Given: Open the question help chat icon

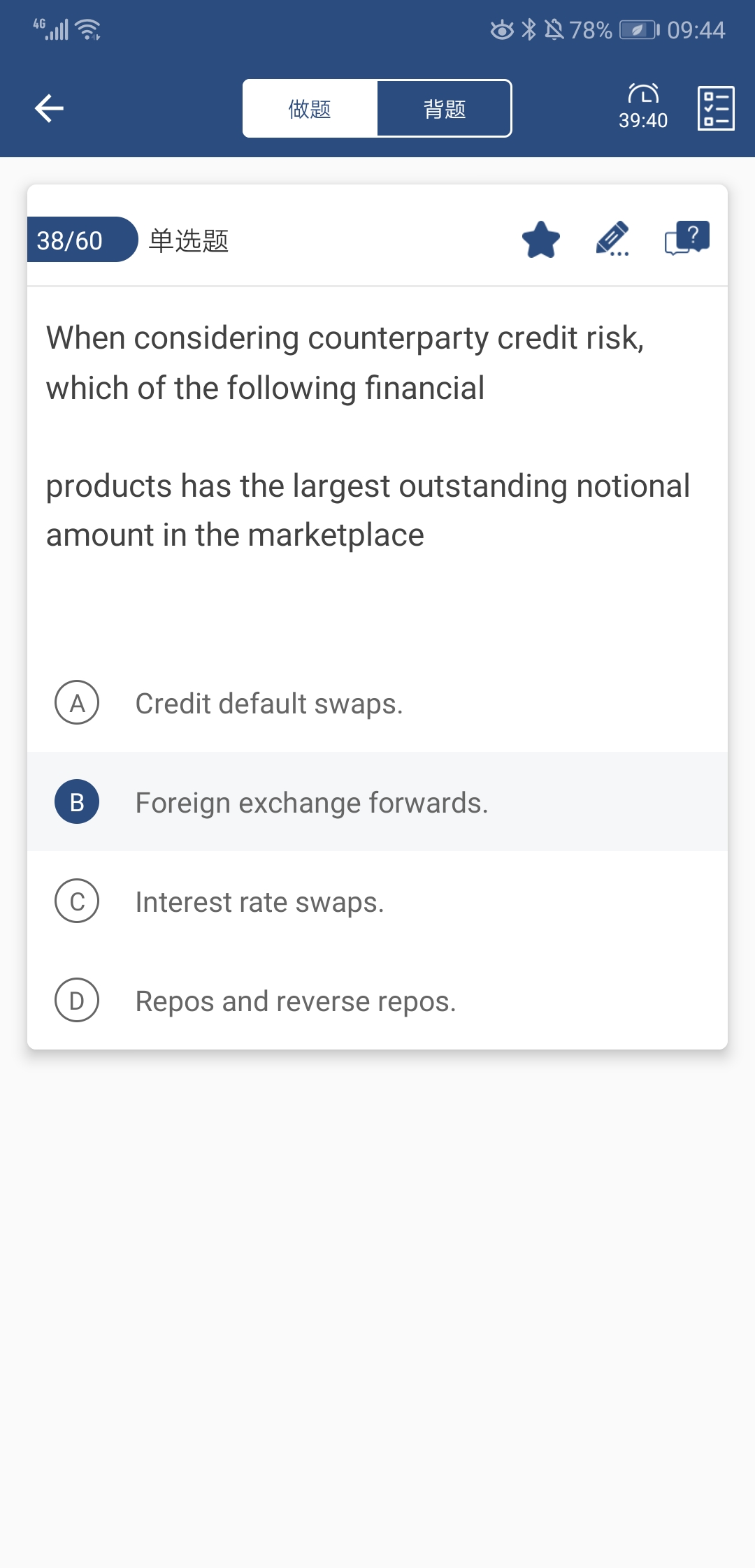Looking at the screenshot, I should (x=687, y=238).
